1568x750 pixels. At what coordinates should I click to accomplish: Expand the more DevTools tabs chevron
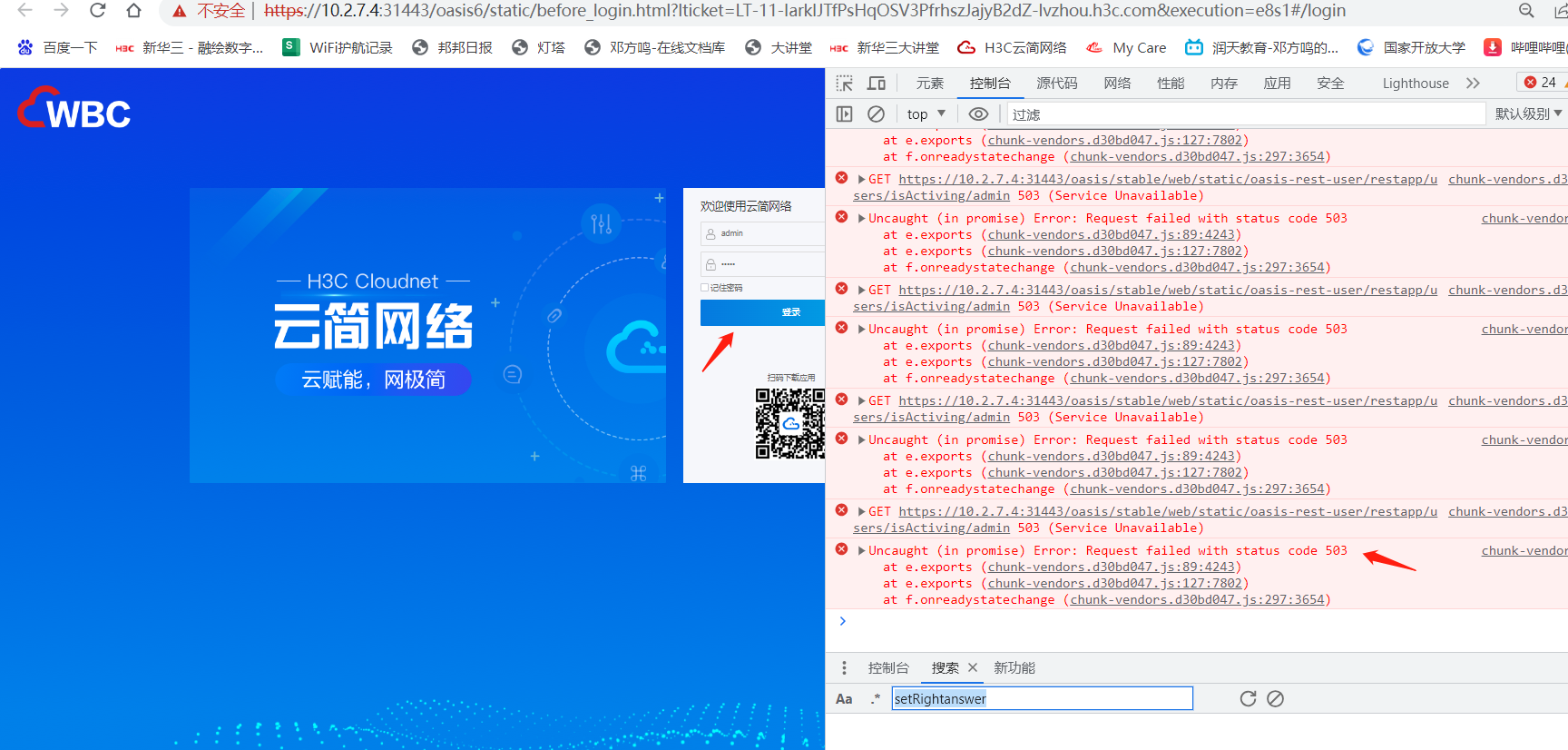click(1473, 84)
